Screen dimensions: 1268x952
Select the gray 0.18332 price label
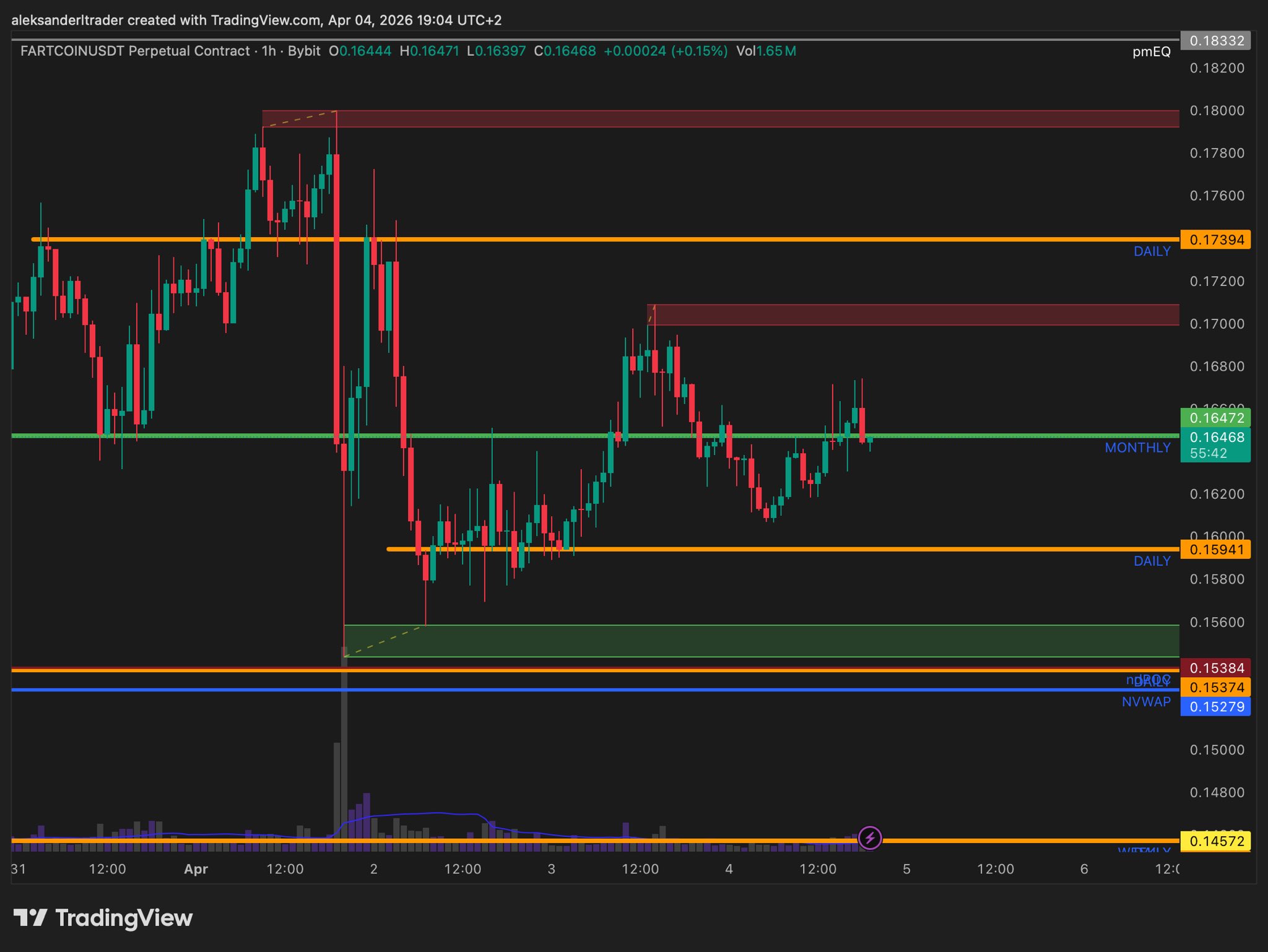point(1215,41)
